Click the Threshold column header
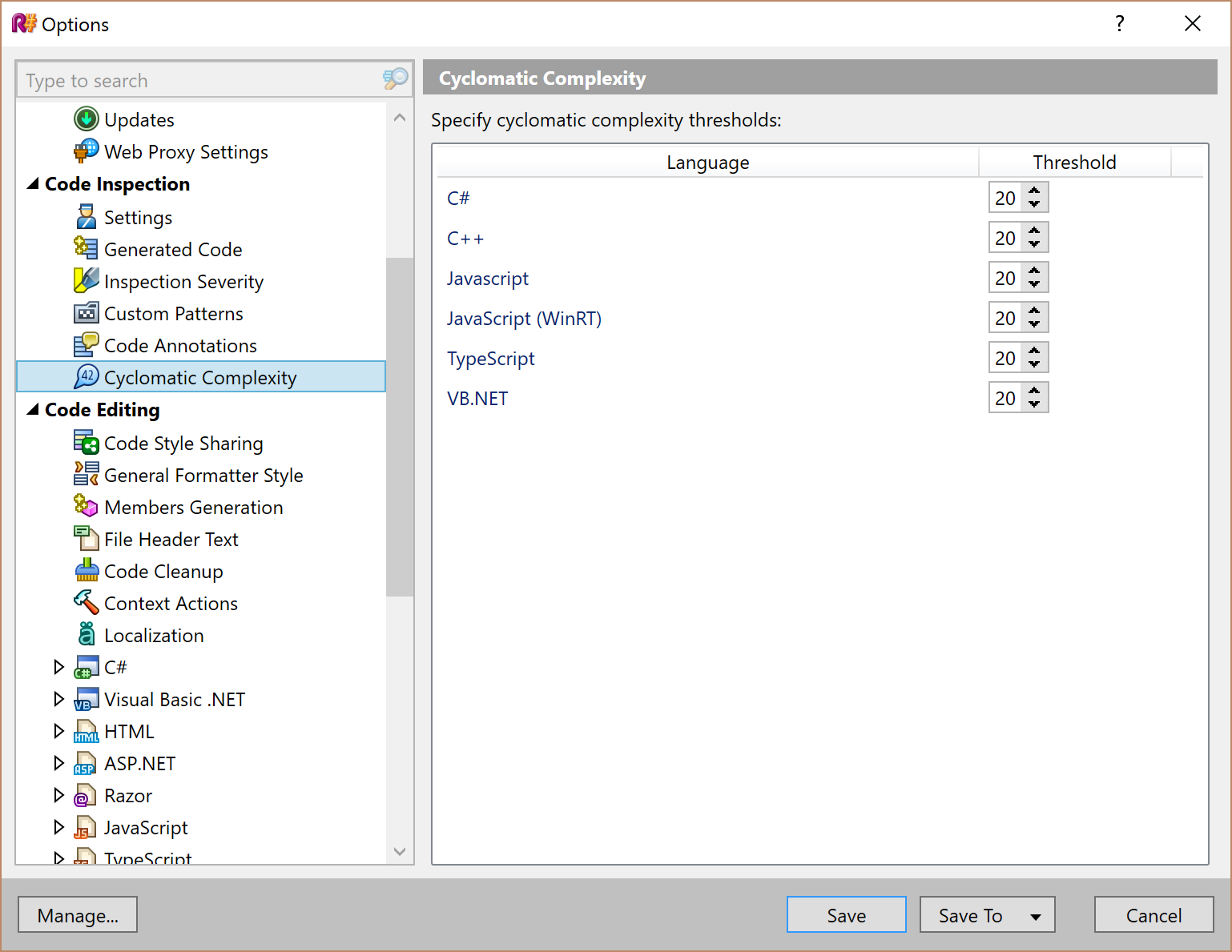1232x952 pixels. tap(1074, 163)
